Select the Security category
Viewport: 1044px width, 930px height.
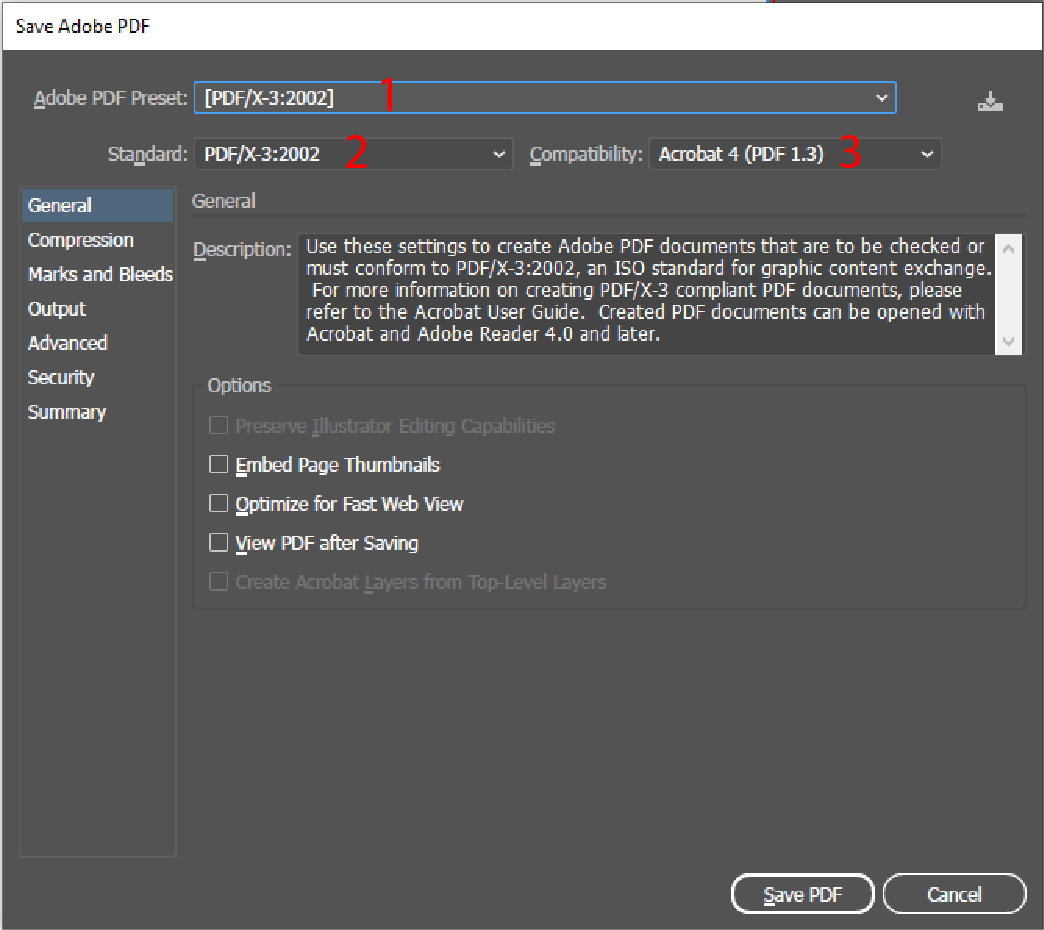(61, 377)
